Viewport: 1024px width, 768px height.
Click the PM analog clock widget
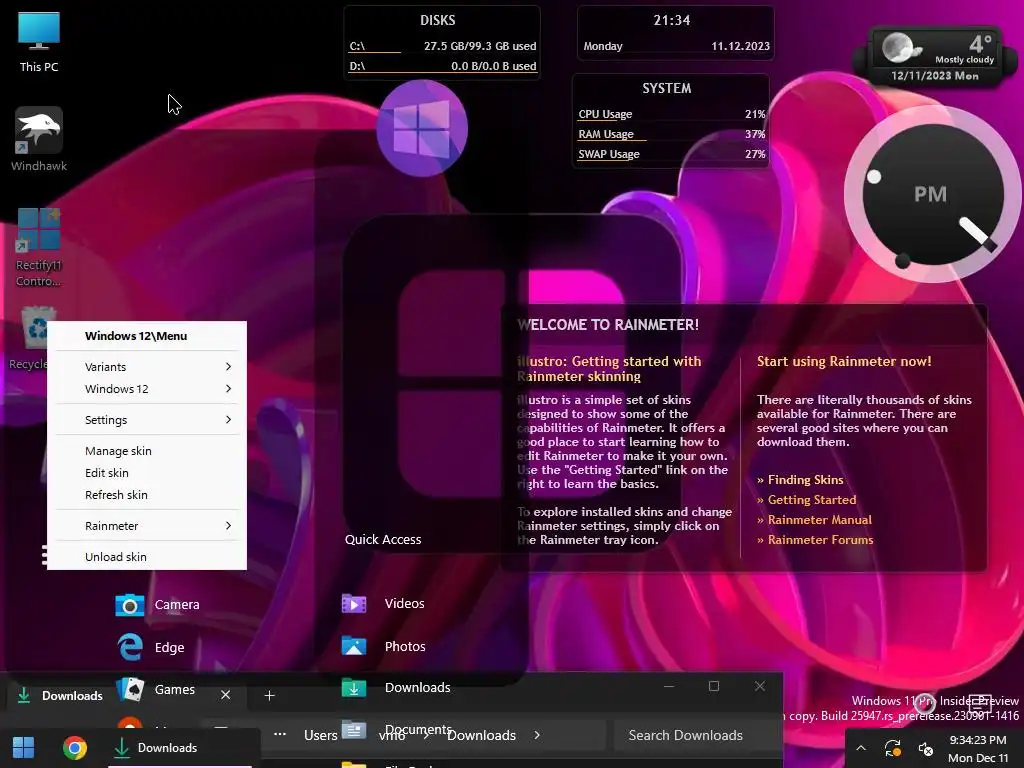[933, 194]
